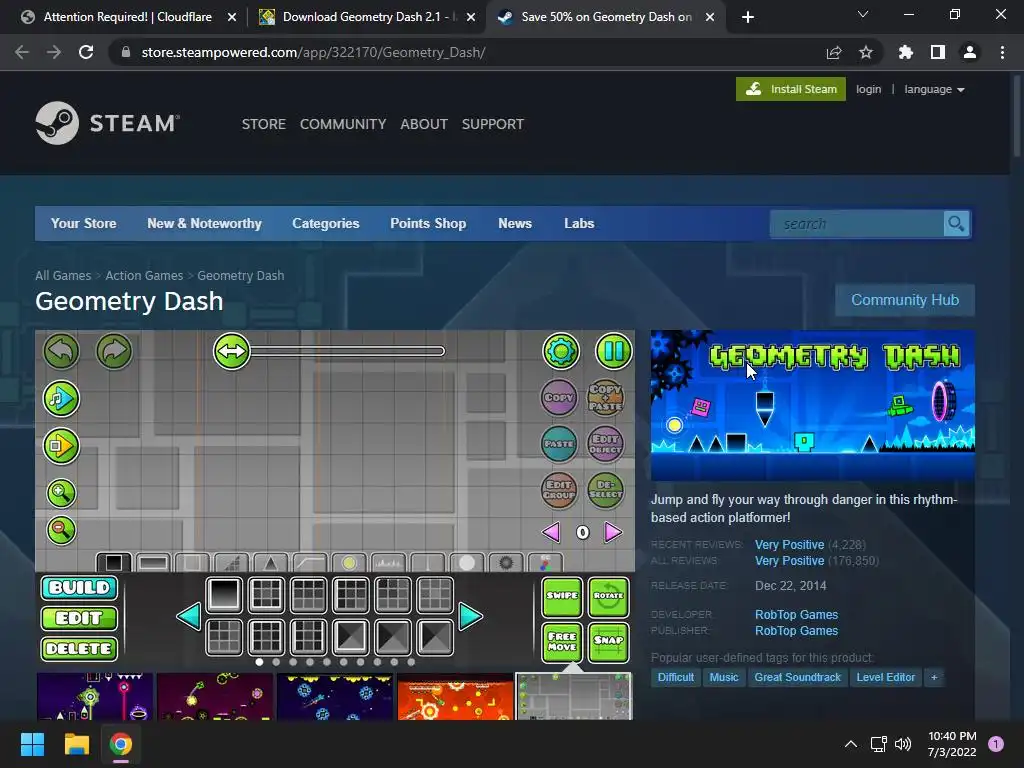Close the Cloudflare tab

232,18
